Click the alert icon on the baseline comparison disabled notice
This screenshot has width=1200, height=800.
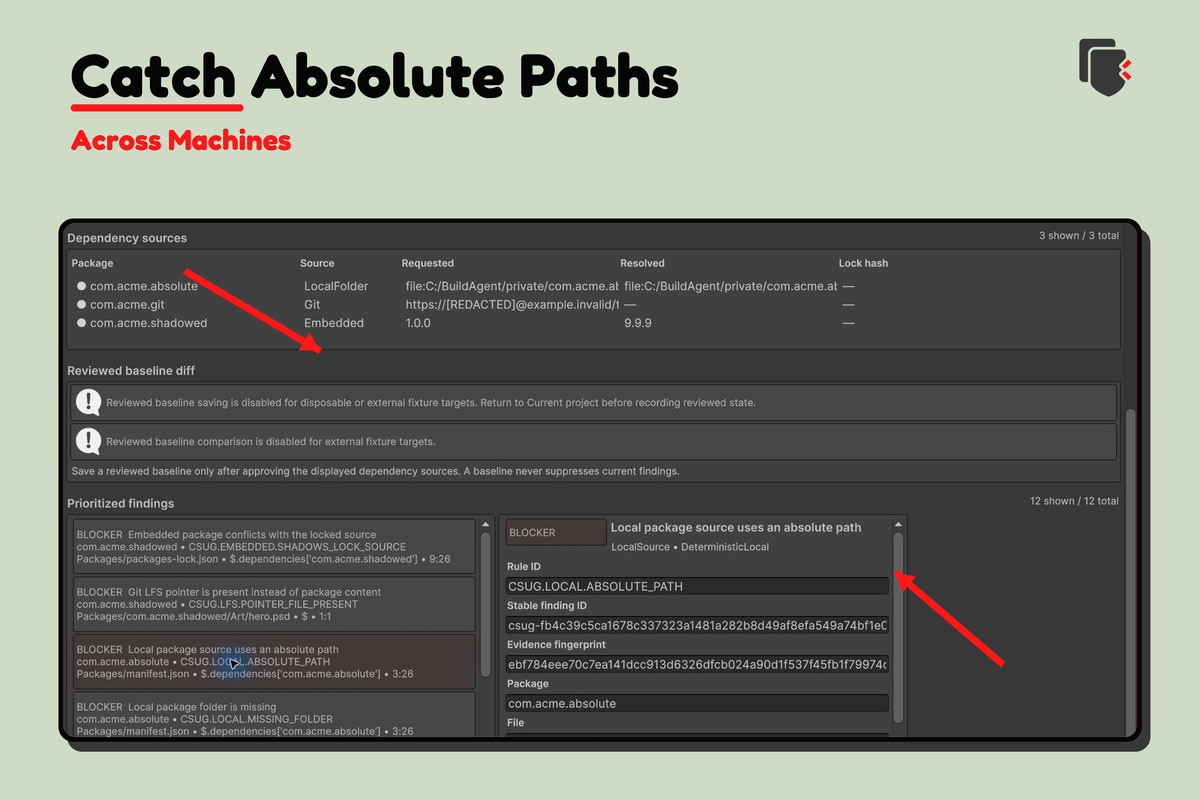click(x=89, y=441)
